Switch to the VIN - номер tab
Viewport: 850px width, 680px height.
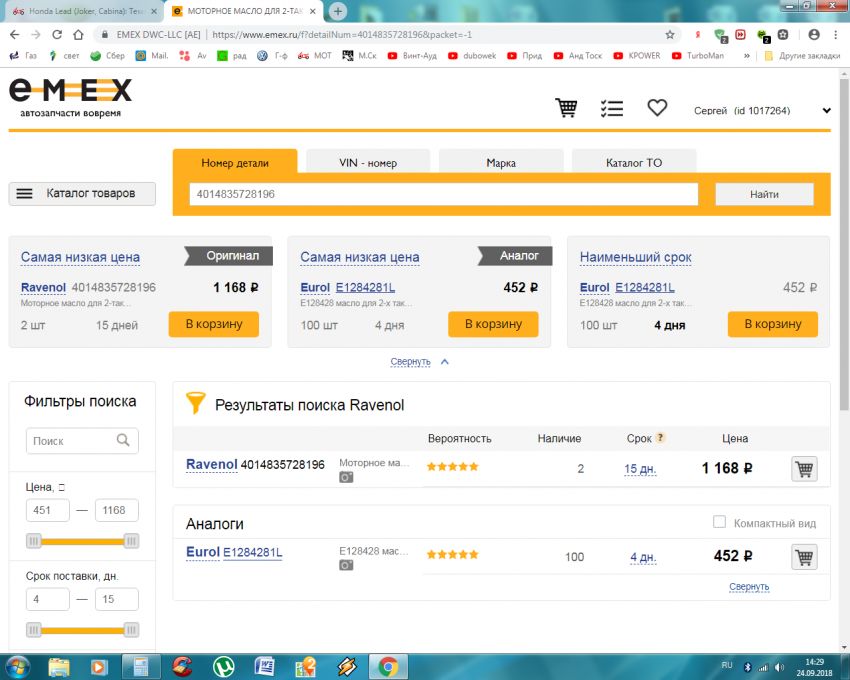pos(368,163)
